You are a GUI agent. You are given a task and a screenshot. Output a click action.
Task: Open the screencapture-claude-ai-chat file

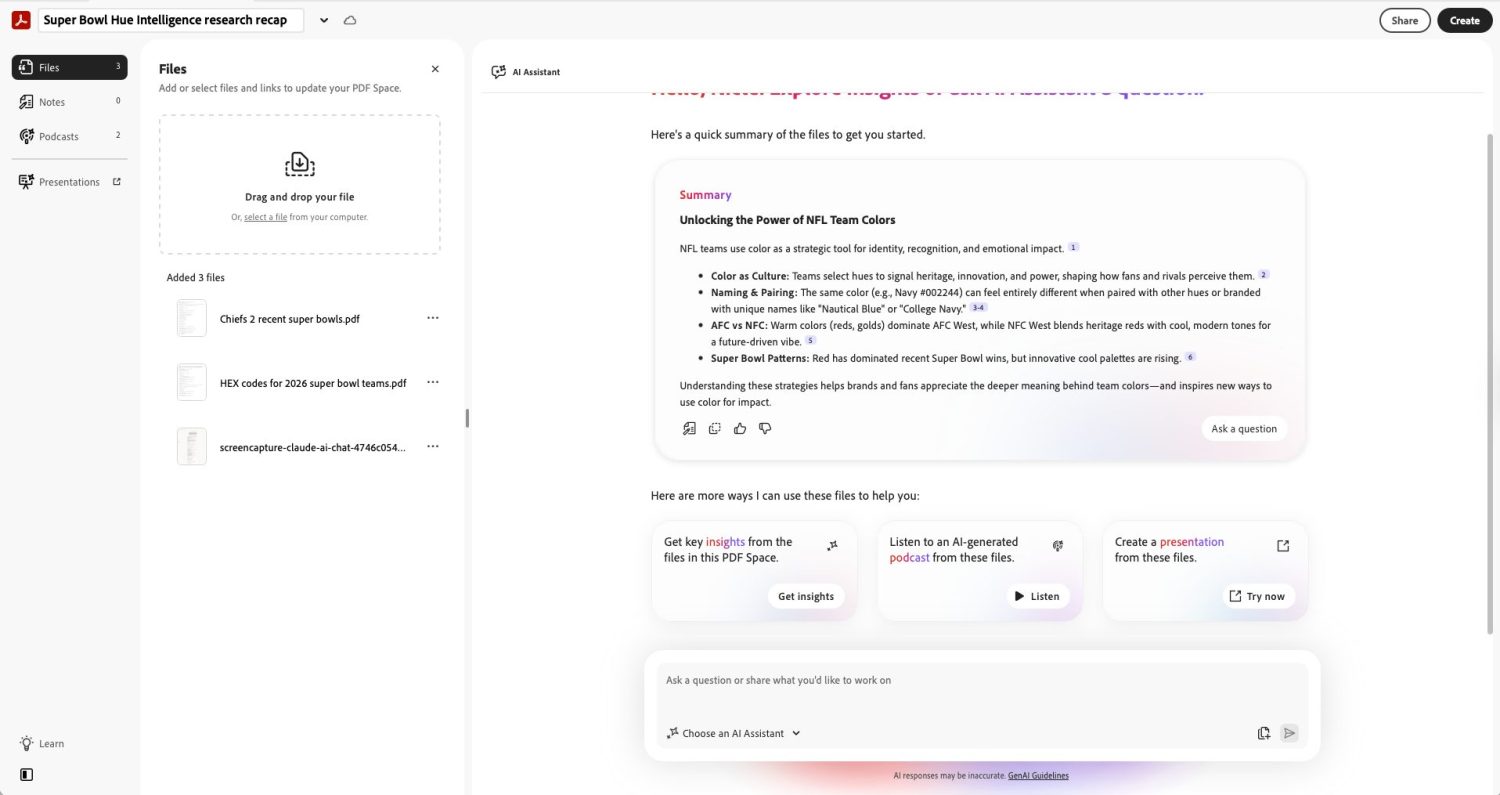[313, 447]
